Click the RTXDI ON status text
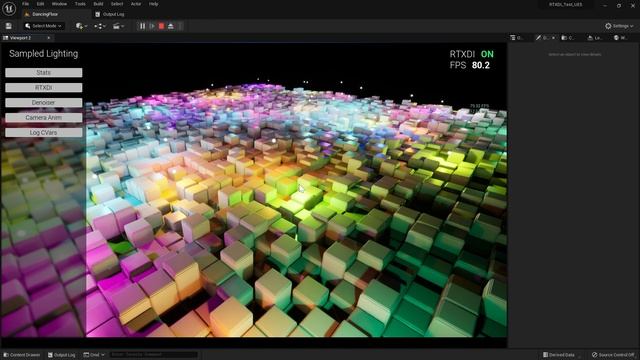Viewport: 640px width, 360px height. (471, 54)
